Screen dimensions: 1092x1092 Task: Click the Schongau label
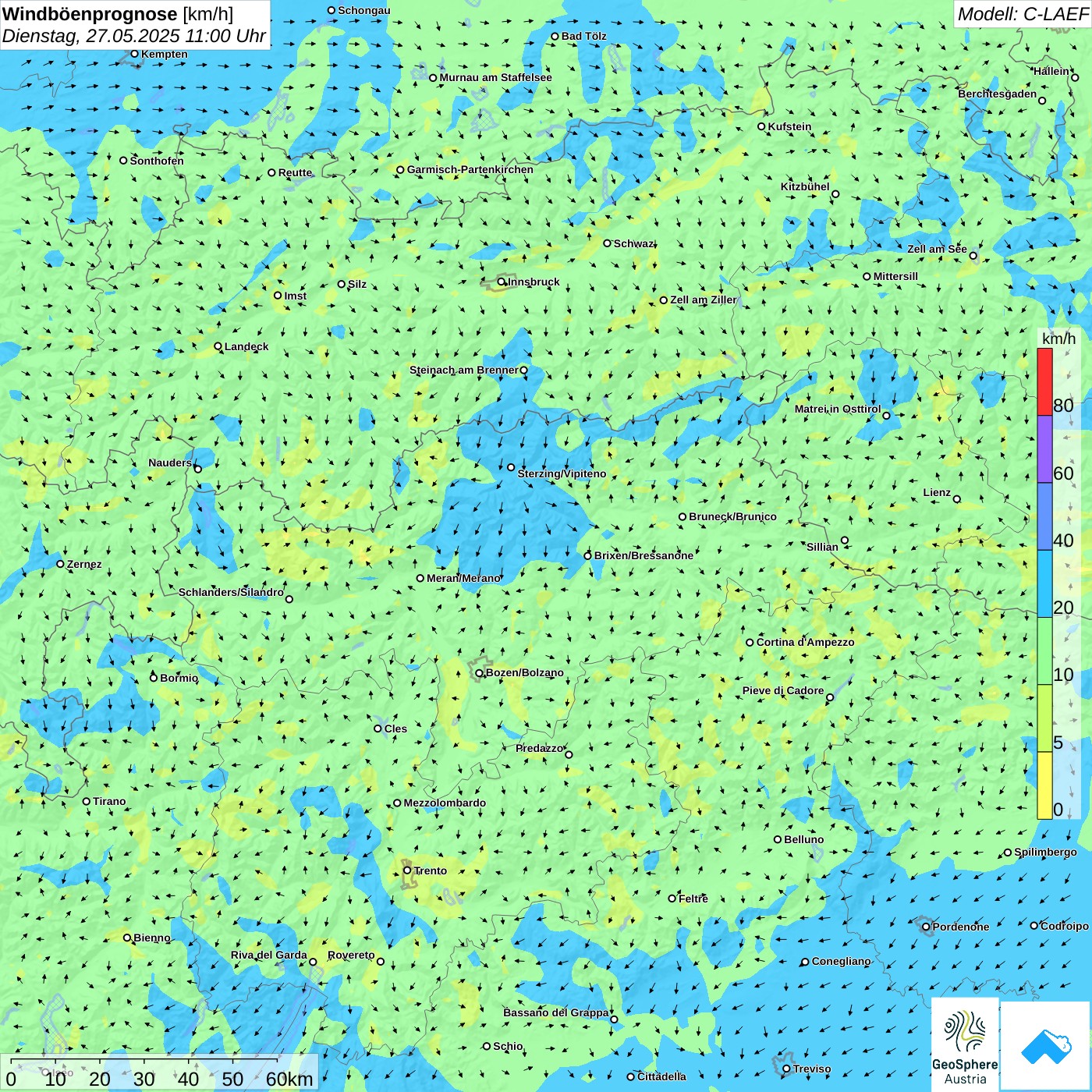[363, 10]
